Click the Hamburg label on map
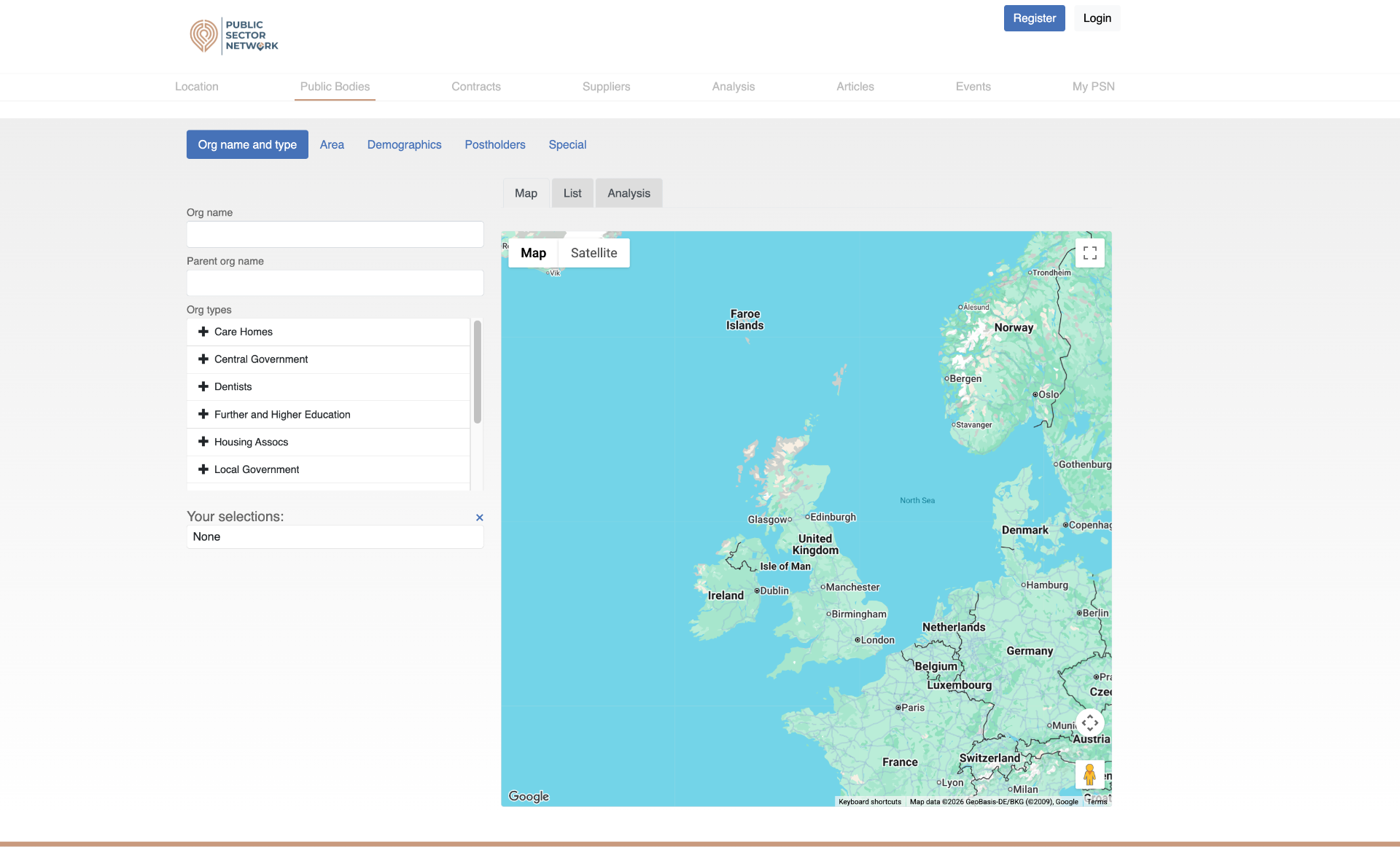 click(1047, 585)
